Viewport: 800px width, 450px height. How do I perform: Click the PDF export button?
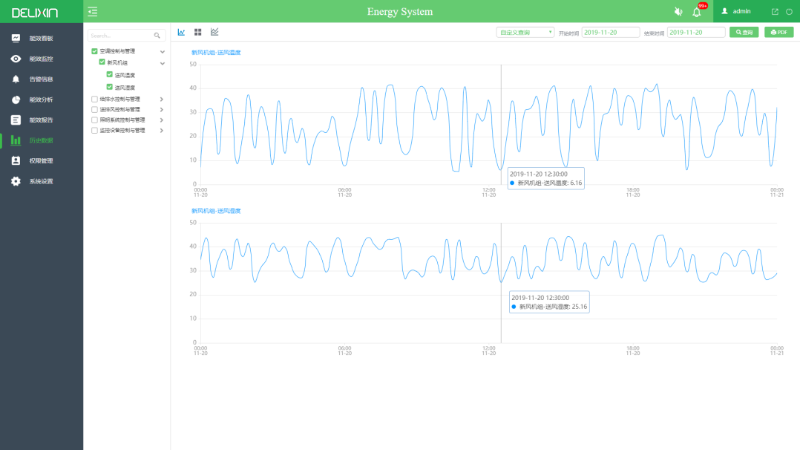coord(778,32)
